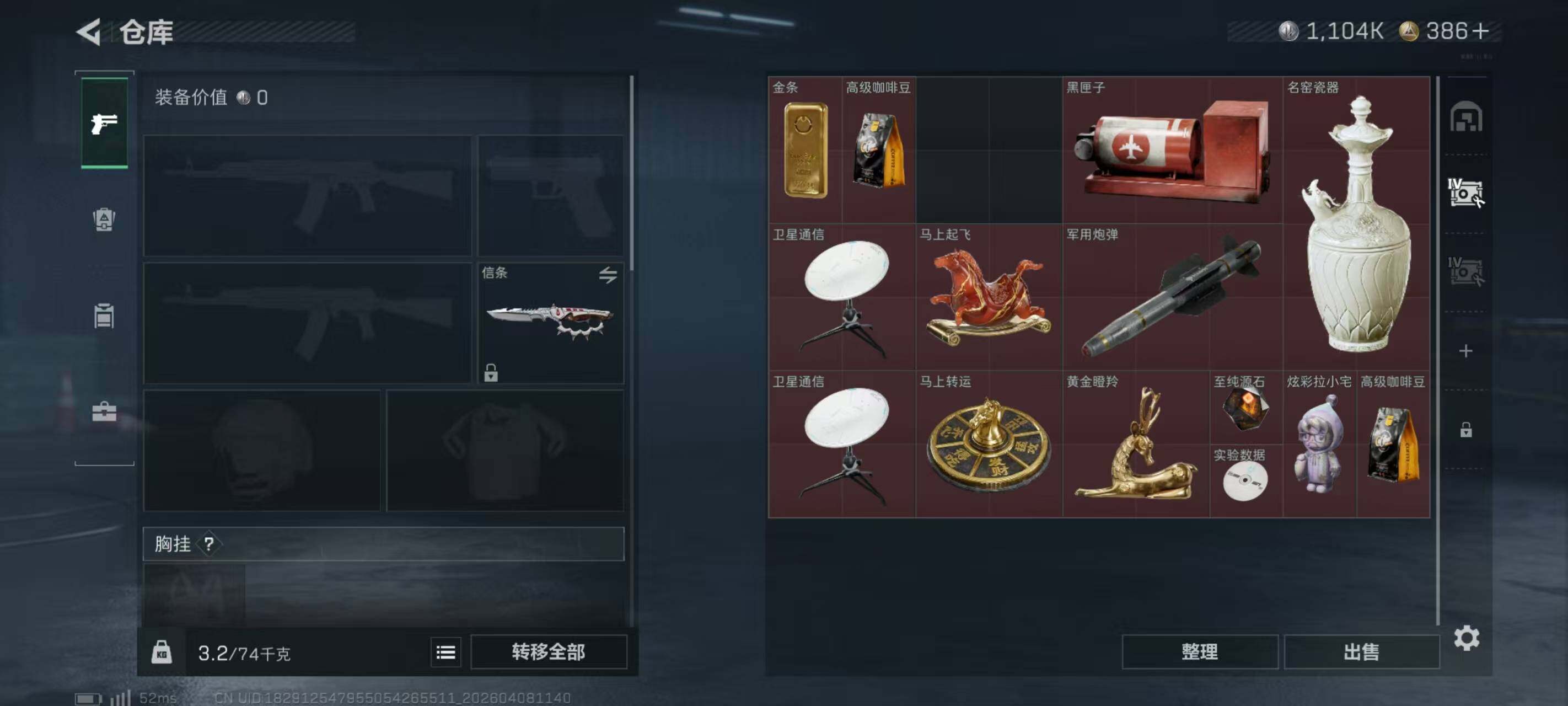
Task: Click the 转移全部 button
Action: point(549,652)
